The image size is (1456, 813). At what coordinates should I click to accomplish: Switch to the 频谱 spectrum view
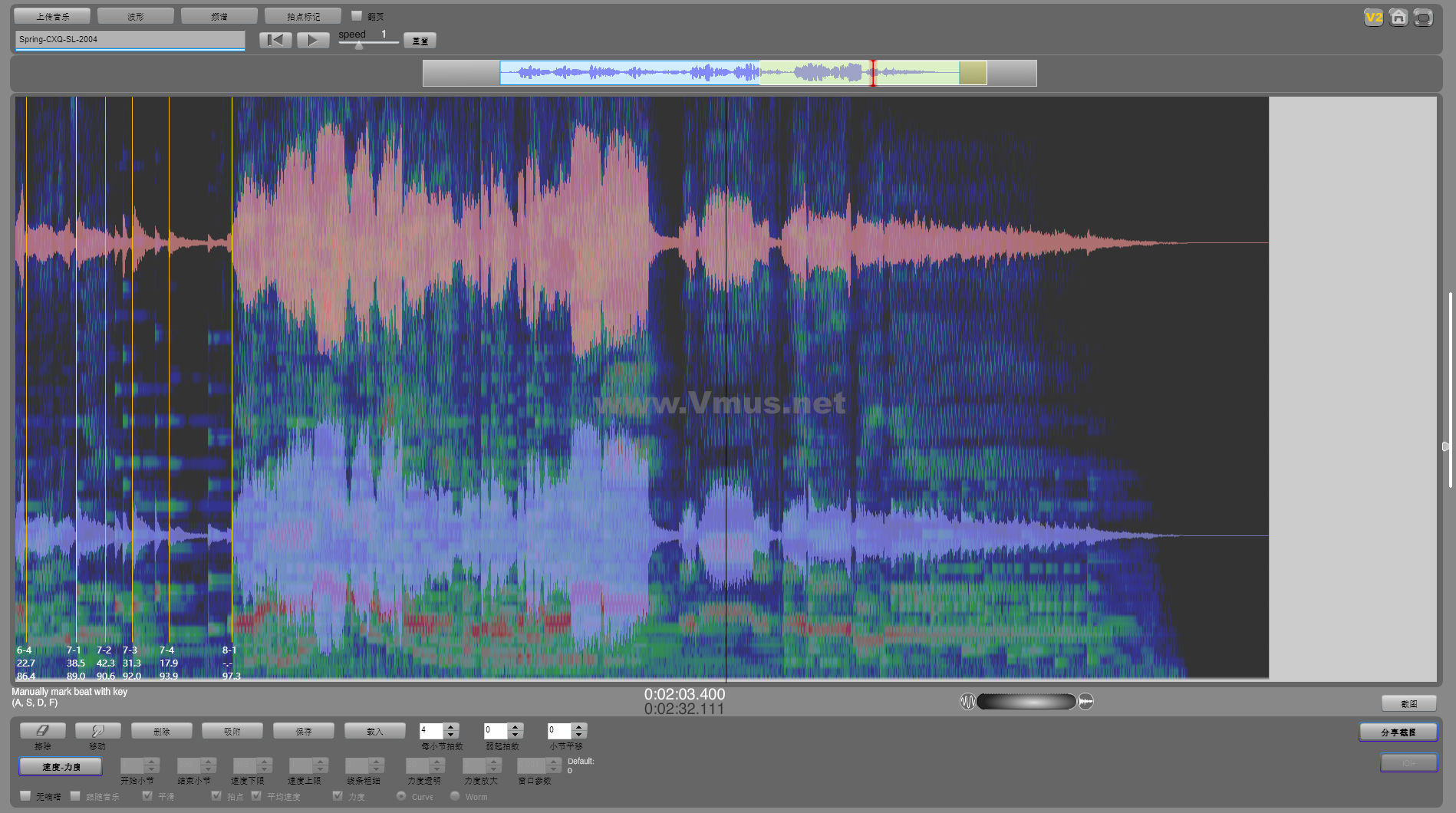point(219,16)
